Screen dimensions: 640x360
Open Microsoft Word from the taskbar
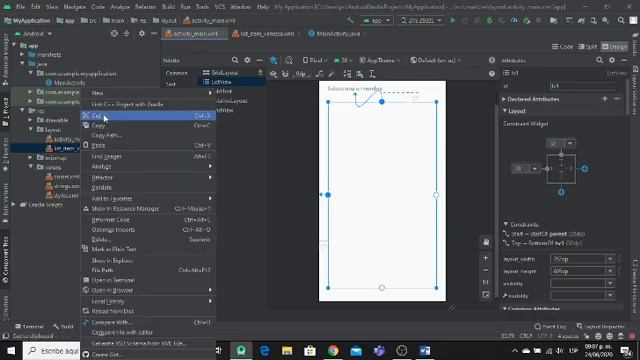pos(424,351)
